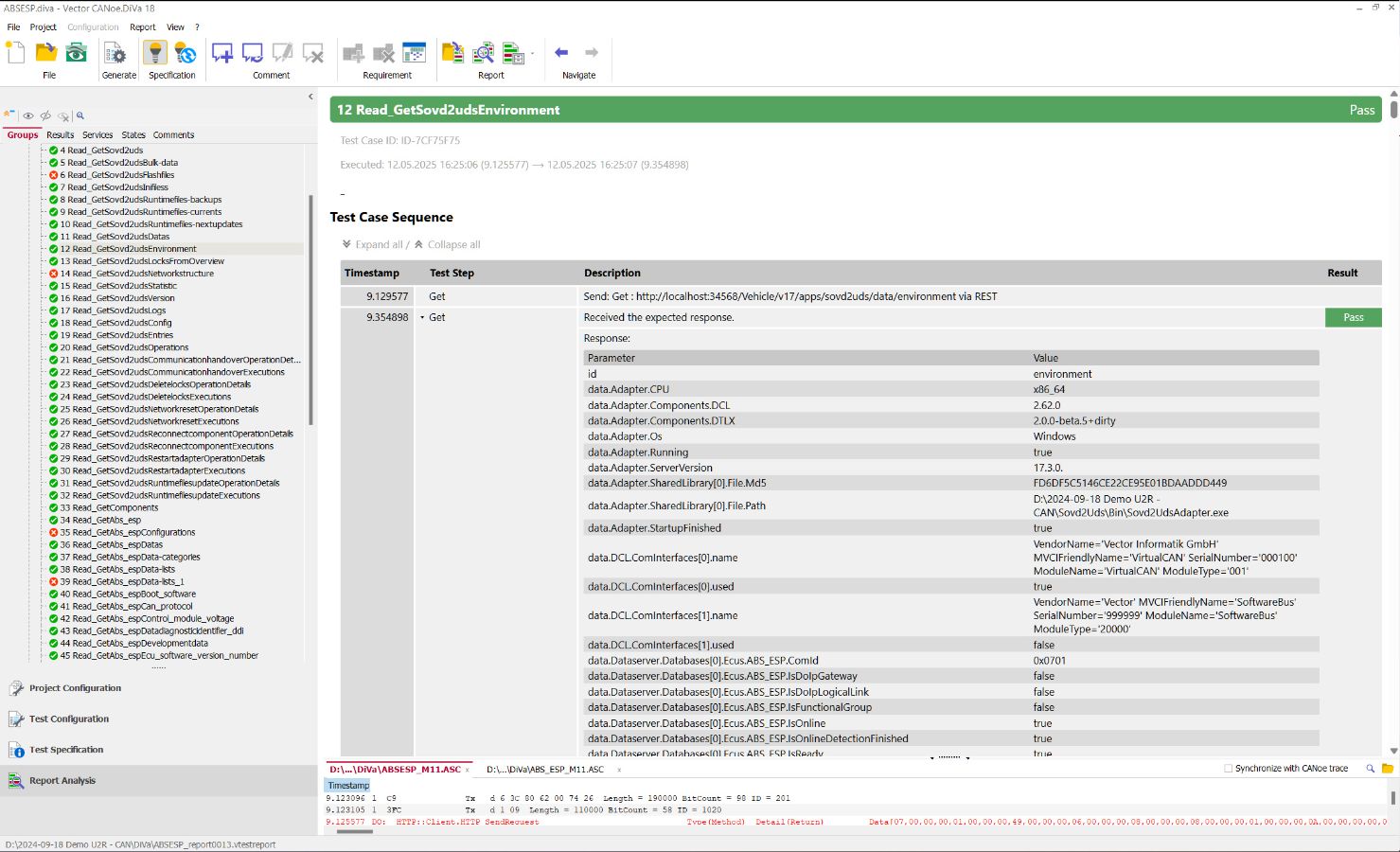Toggle the eye with X filter icon
Viewport: 1400px width, 852px height.
[x=63, y=116]
